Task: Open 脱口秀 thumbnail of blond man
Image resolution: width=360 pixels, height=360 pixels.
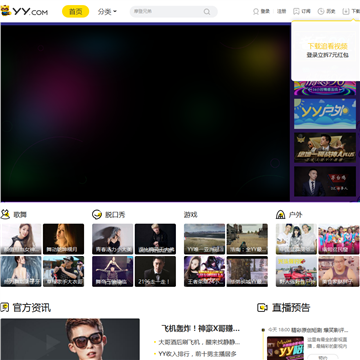Action: click(x=155, y=239)
